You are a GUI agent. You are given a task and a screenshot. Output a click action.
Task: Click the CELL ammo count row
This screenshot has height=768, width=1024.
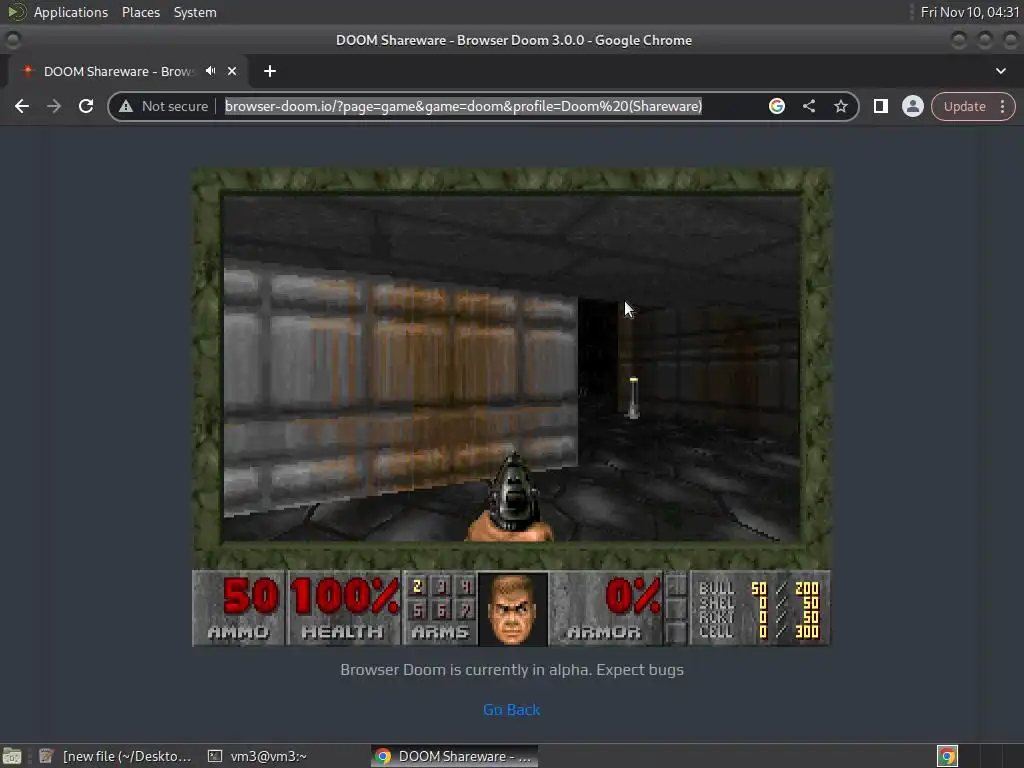(x=759, y=632)
